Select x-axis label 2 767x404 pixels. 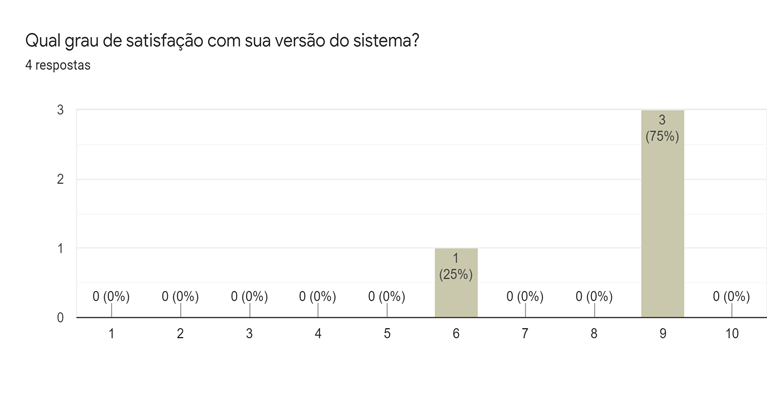coord(180,334)
